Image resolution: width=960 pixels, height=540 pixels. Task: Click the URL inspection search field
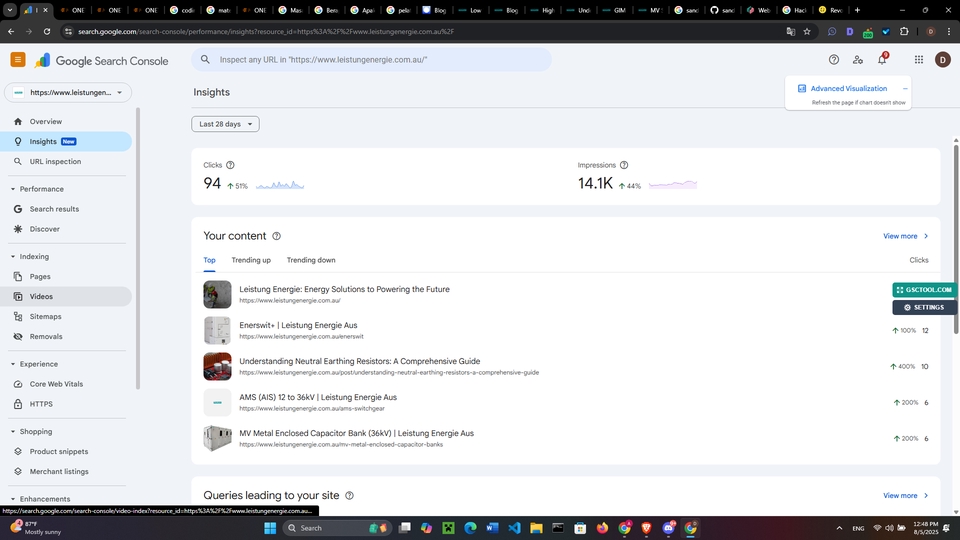point(380,60)
